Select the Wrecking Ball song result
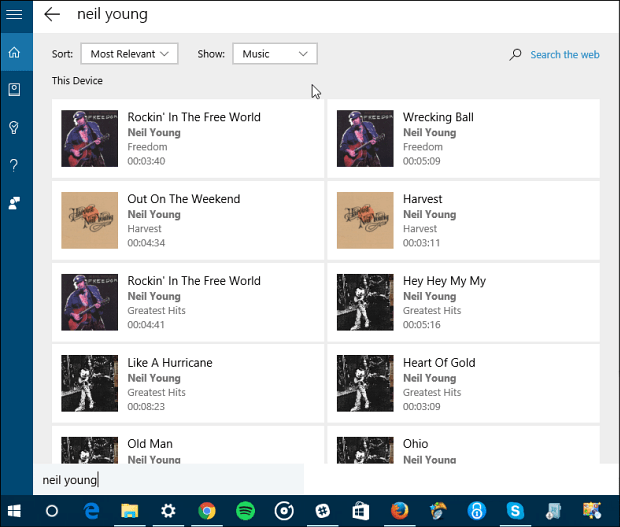Image resolution: width=620 pixels, height=527 pixels. coord(463,138)
